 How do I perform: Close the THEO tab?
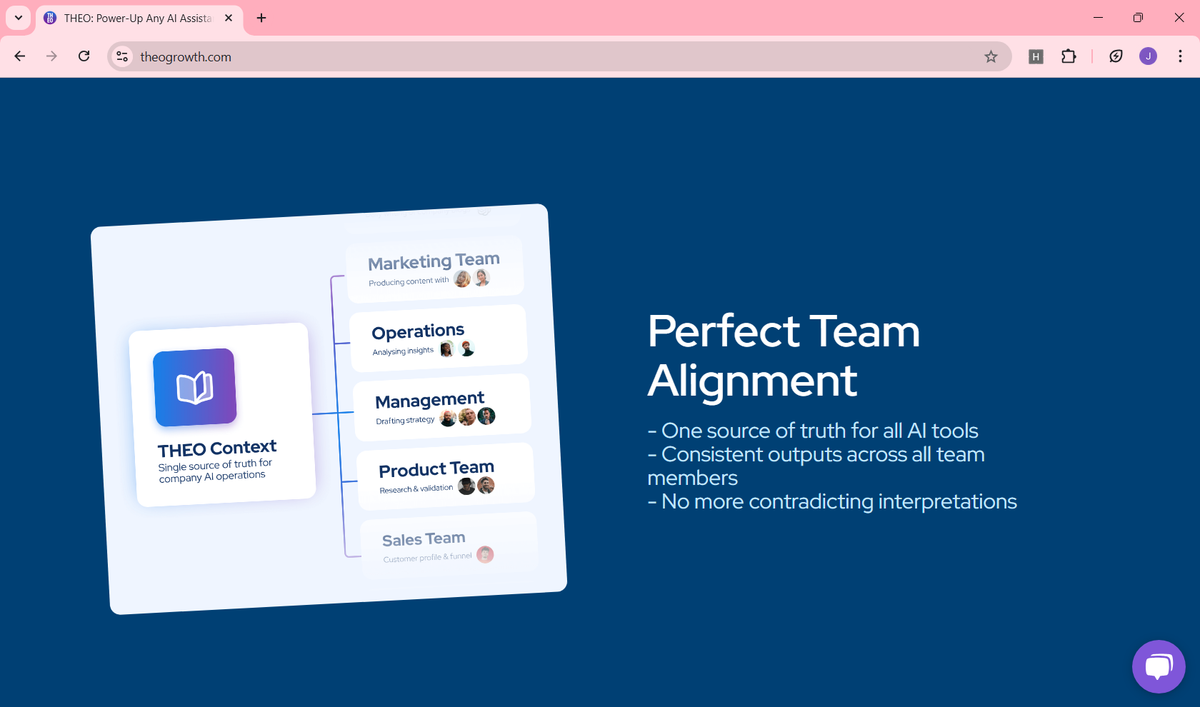point(228,18)
